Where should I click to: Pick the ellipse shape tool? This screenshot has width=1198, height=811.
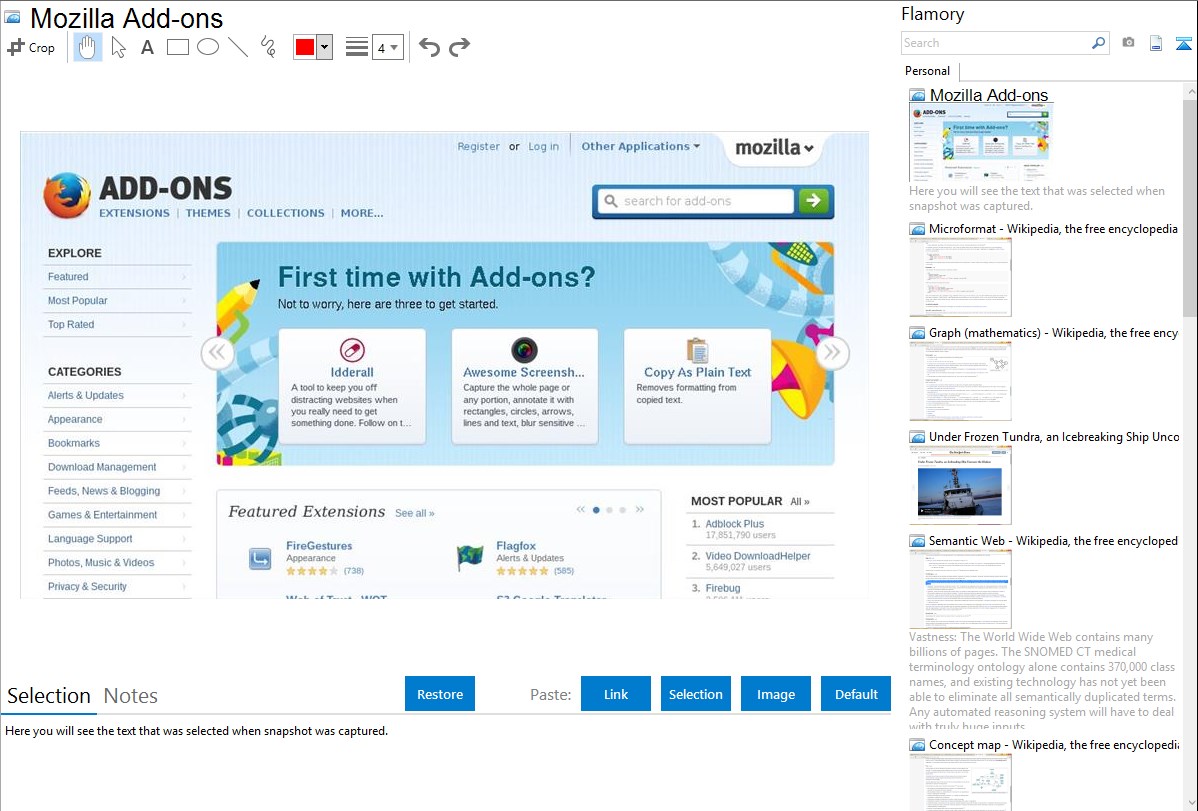pyautogui.click(x=208, y=47)
